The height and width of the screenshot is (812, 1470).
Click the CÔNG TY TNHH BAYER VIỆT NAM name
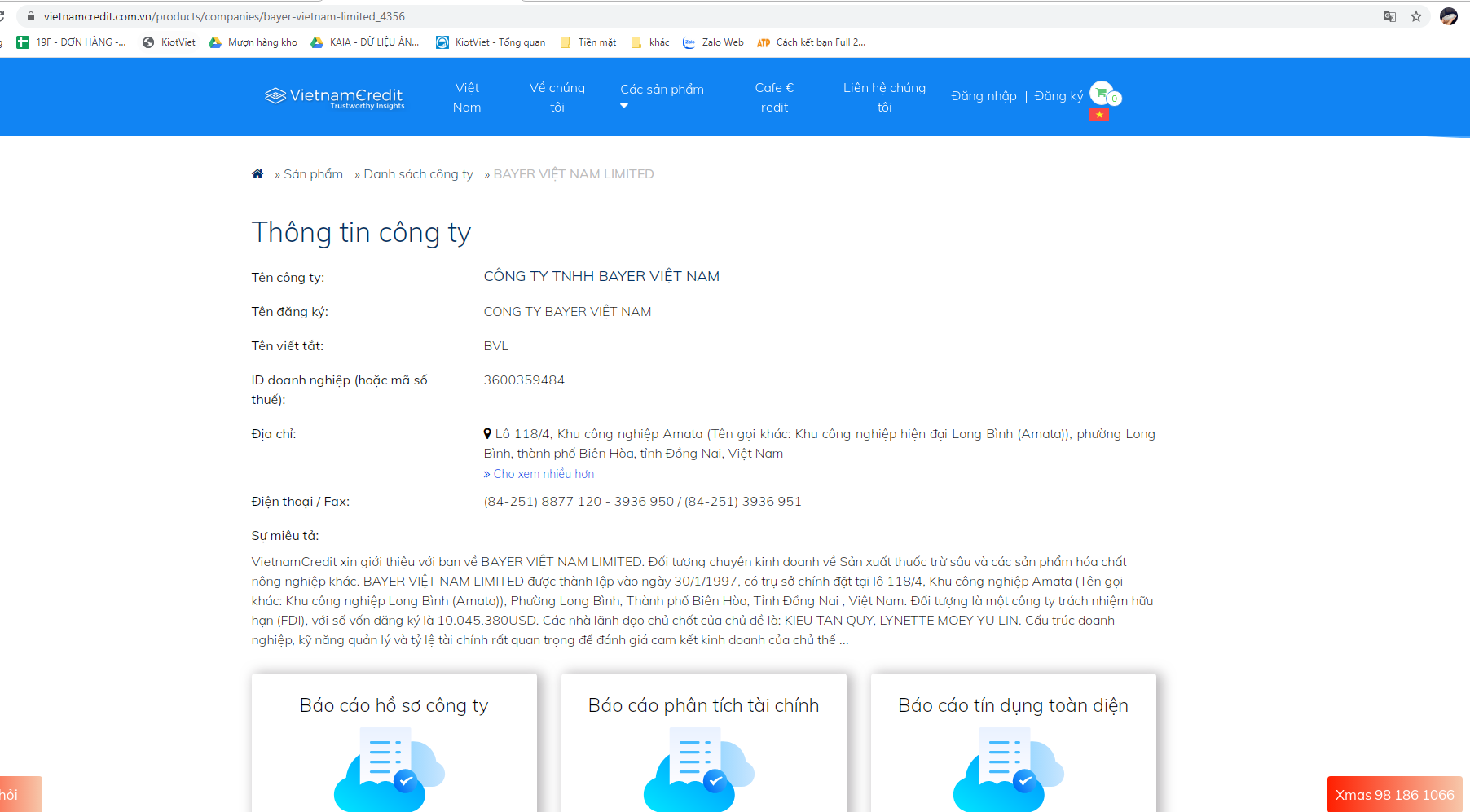point(601,277)
